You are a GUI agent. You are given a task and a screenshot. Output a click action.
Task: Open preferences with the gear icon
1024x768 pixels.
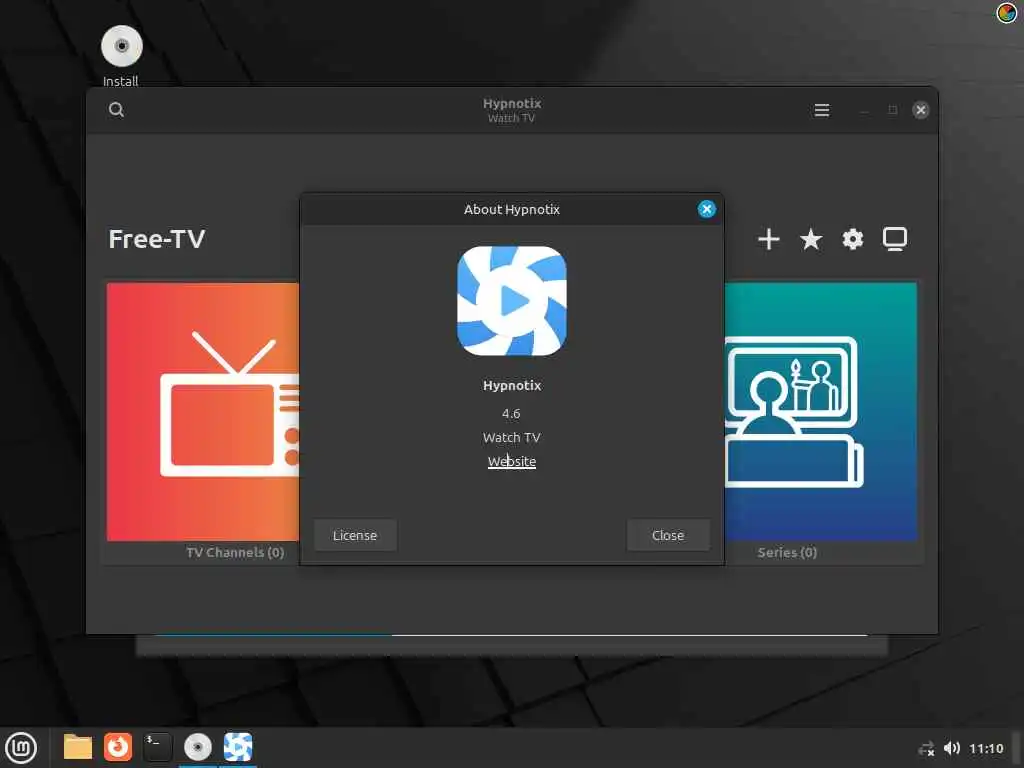(852, 239)
